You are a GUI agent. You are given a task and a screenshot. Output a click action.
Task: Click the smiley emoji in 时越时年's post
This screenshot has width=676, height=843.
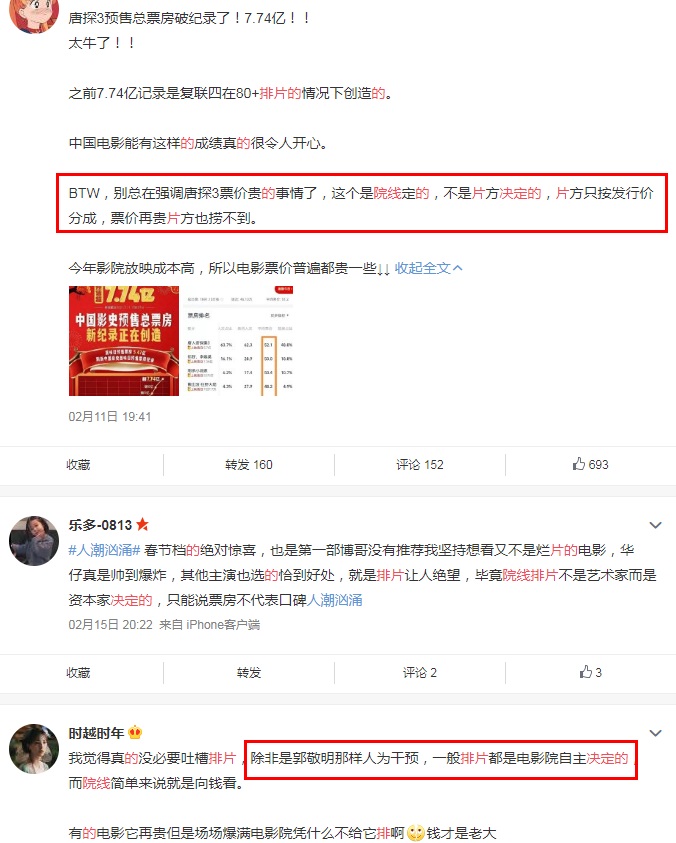pos(415,833)
